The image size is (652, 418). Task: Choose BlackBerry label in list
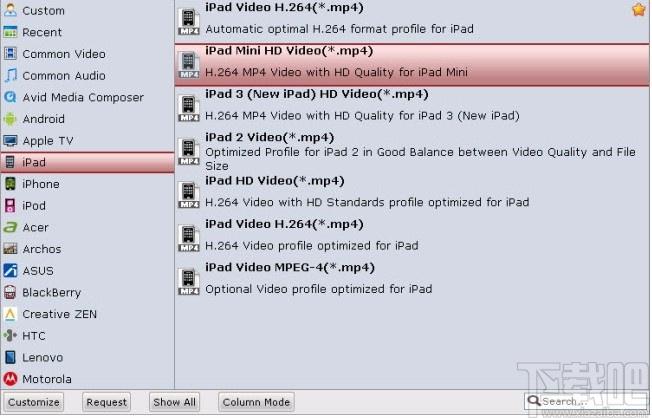[x=52, y=293]
